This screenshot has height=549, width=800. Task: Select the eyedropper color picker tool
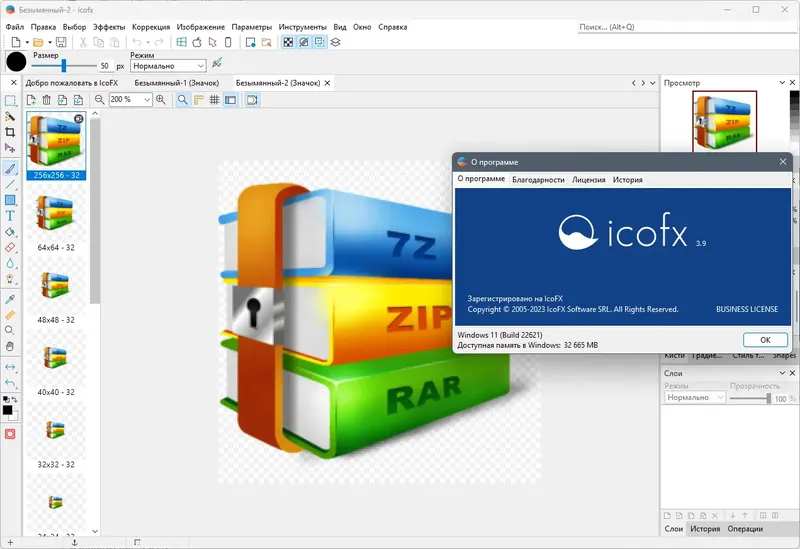10,299
